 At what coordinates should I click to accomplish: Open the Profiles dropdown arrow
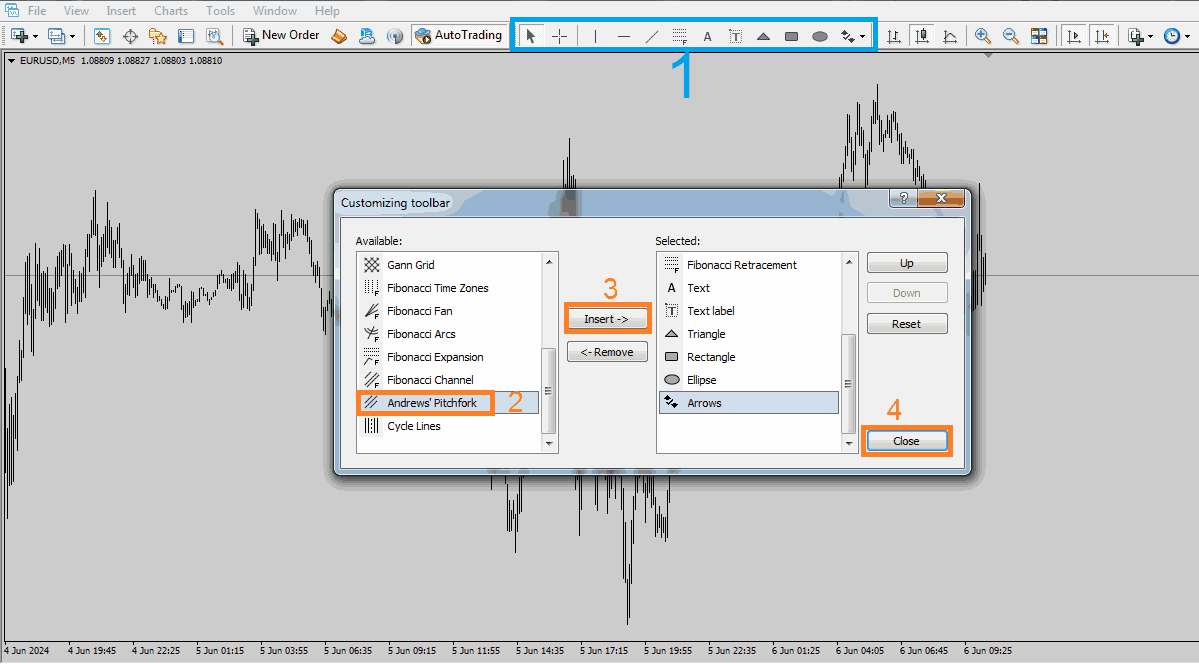pyautogui.click(x=72, y=37)
